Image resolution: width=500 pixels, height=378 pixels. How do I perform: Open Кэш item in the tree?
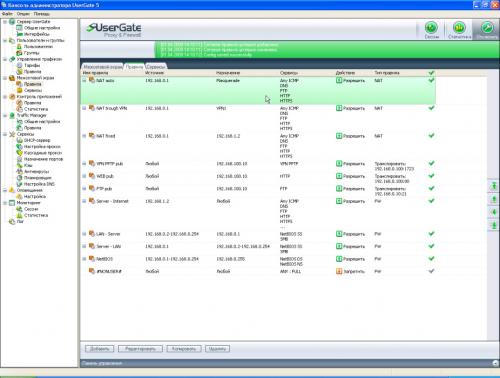click(x=28, y=165)
